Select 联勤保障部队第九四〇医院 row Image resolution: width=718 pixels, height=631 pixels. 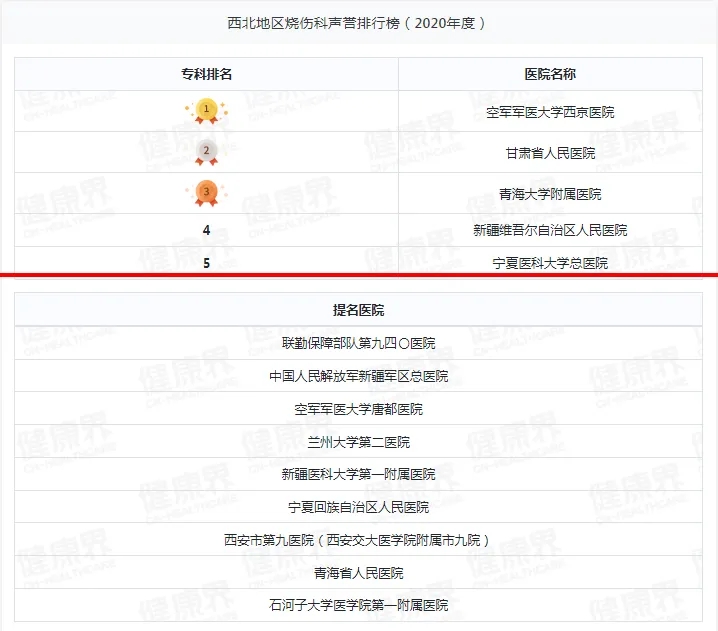coord(359,343)
